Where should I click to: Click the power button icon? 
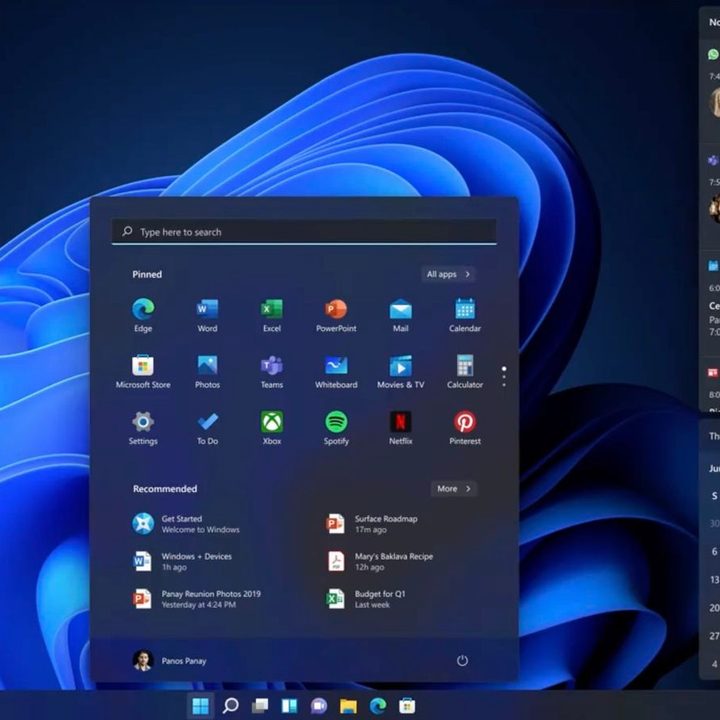point(462,660)
